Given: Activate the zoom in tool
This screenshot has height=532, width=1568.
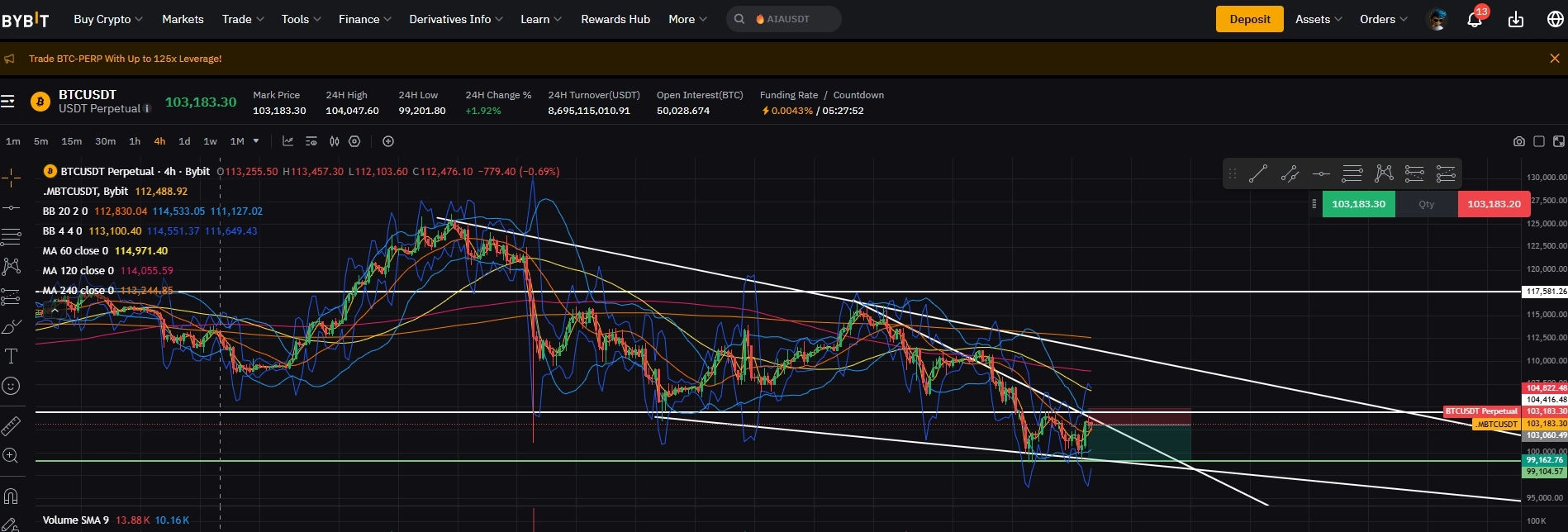Looking at the screenshot, I should click(11, 456).
